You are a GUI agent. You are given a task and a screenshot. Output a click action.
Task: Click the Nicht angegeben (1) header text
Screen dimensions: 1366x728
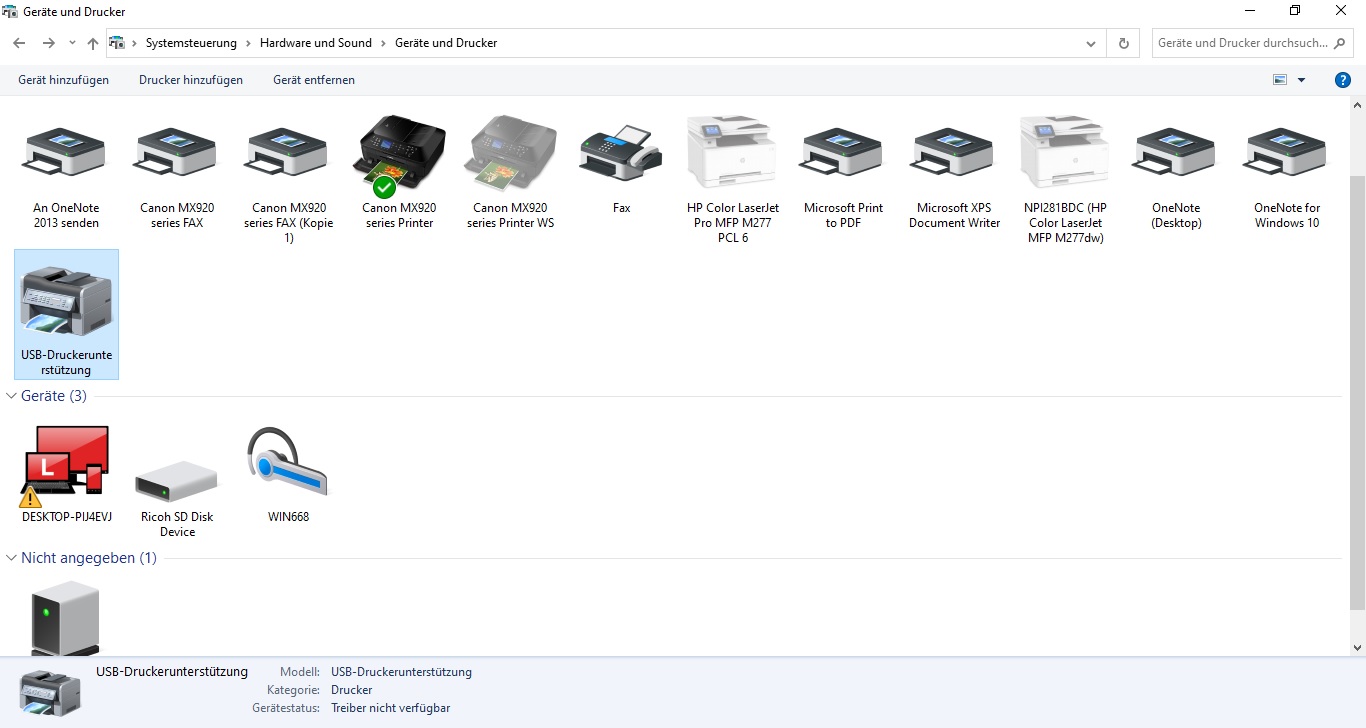point(89,558)
